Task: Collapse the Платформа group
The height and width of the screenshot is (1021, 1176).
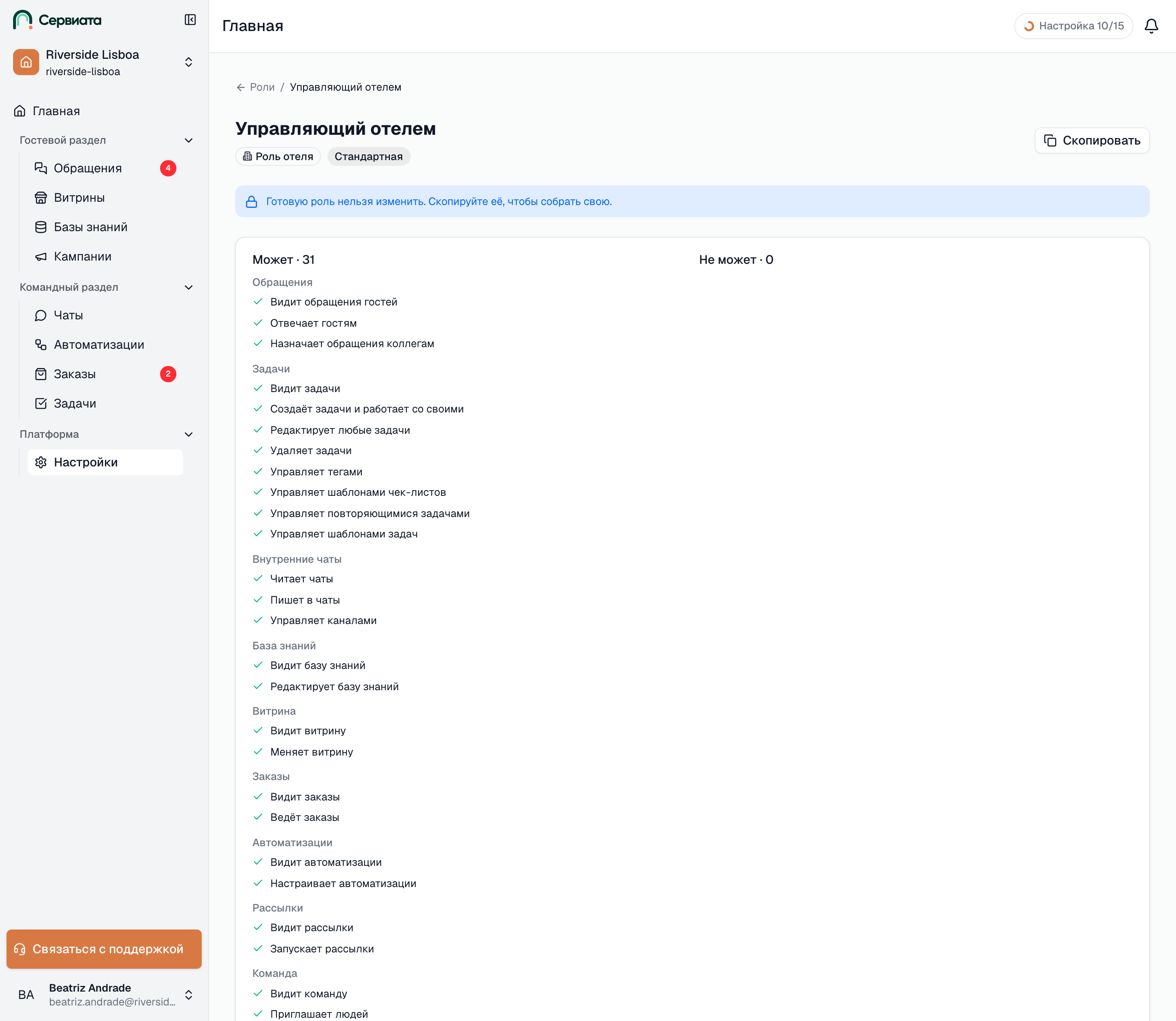Action: pos(107,434)
